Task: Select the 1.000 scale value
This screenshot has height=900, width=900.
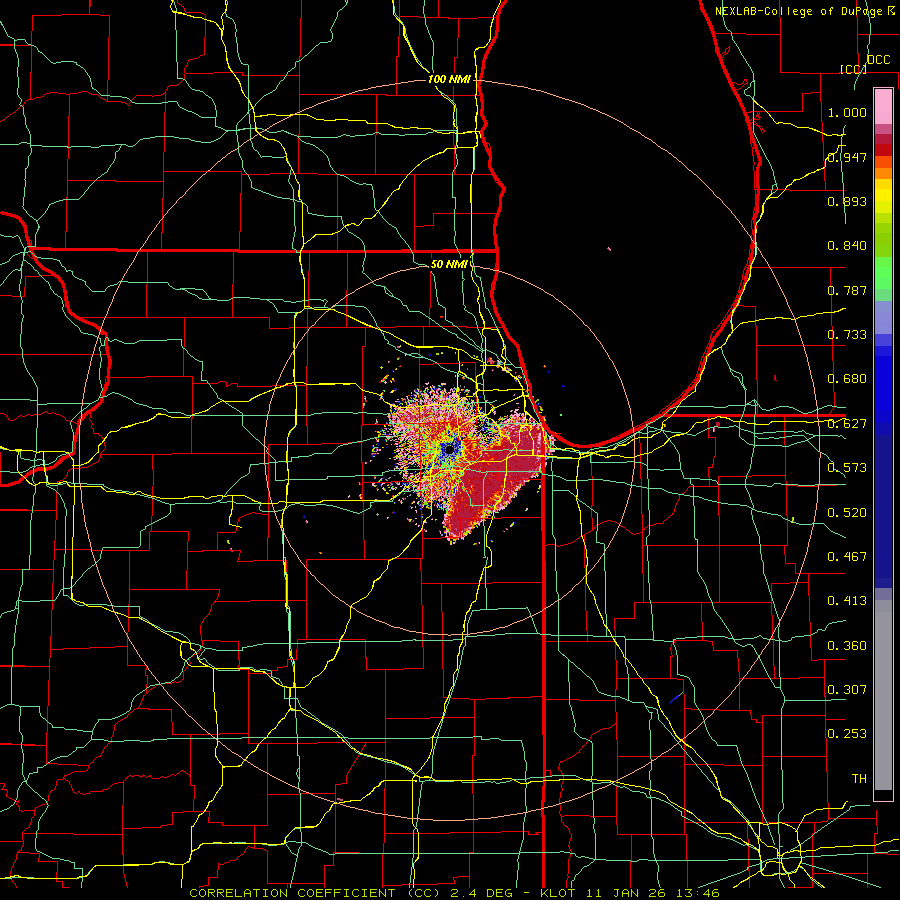Action: [x=847, y=112]
